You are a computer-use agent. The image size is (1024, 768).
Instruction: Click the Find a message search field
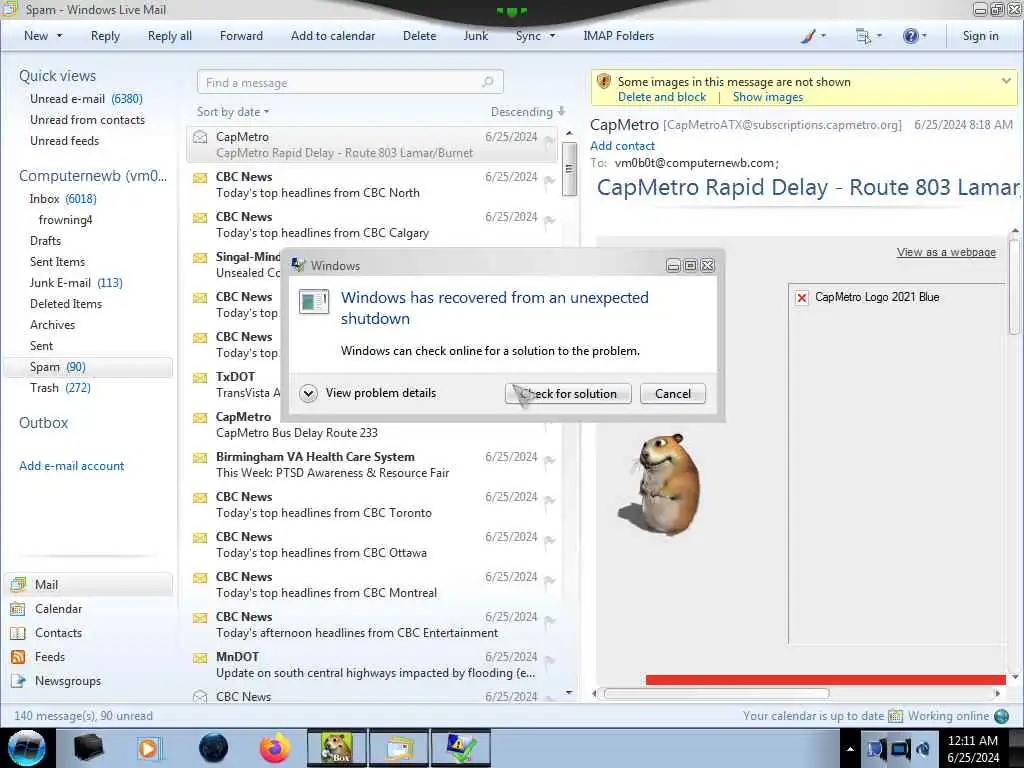pos(350,82)
